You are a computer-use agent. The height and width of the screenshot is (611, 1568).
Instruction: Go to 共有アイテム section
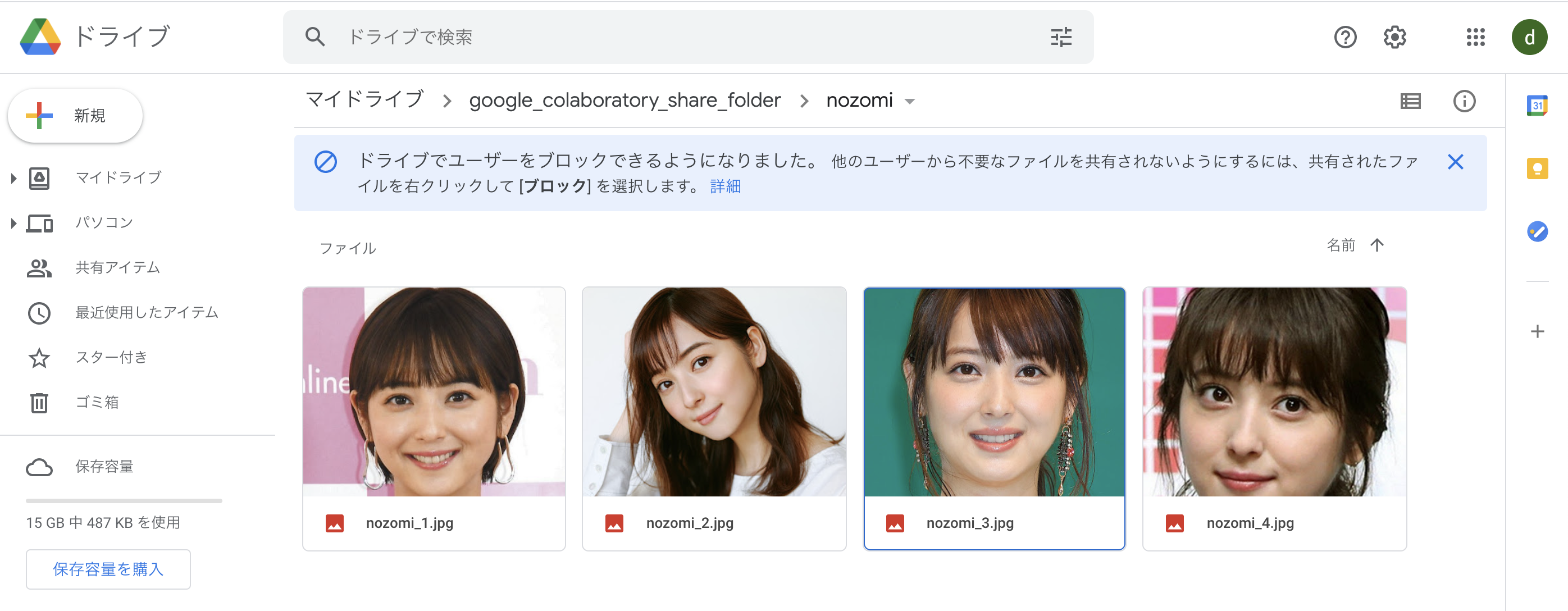click(x=117, y=268)
